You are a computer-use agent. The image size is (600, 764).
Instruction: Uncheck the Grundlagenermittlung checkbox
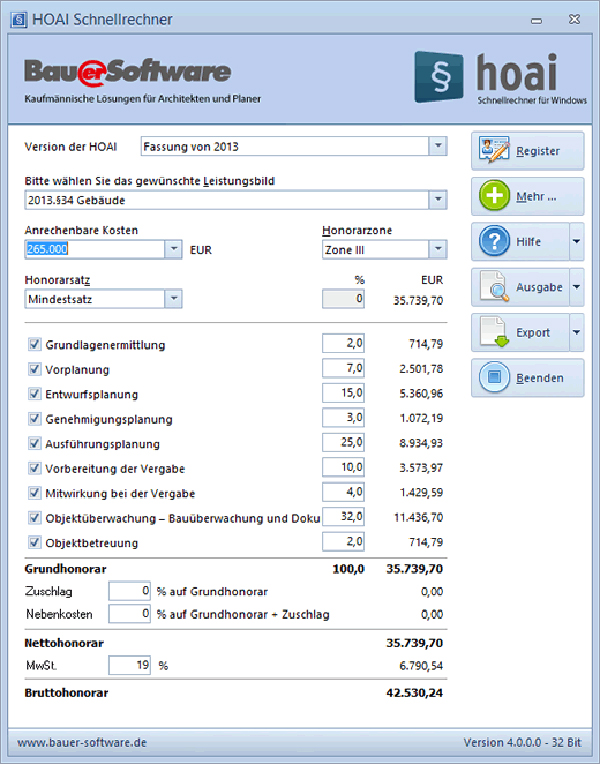tap(35, 345)
